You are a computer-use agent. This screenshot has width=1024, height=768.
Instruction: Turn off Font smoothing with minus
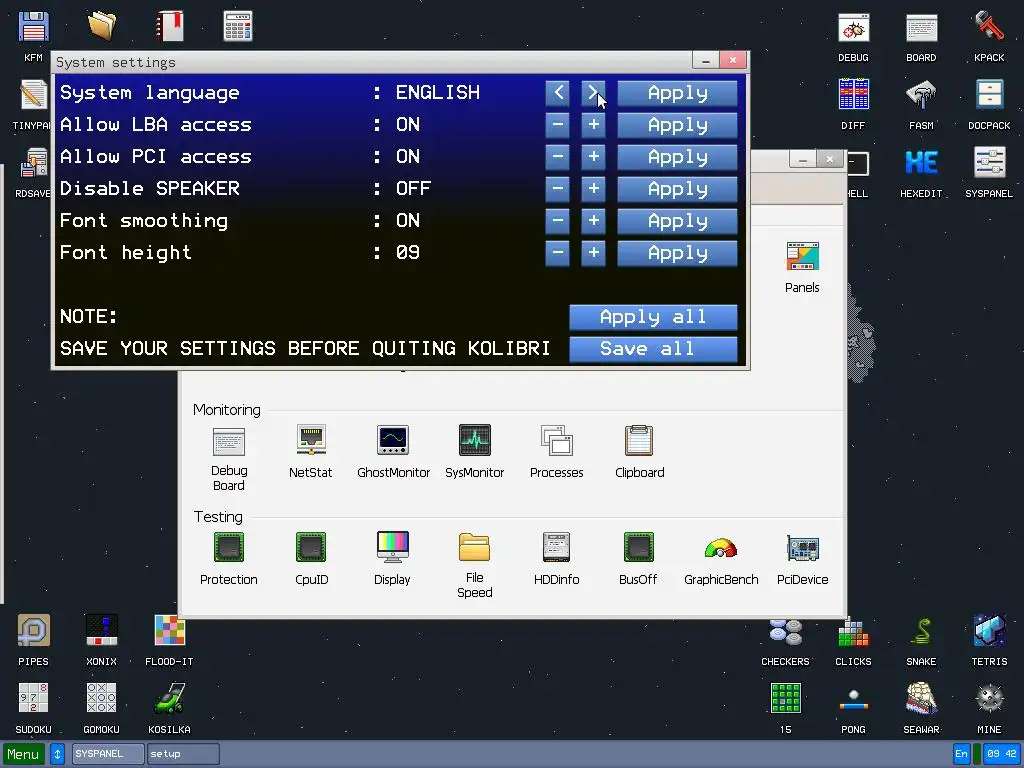coord(558,221)
